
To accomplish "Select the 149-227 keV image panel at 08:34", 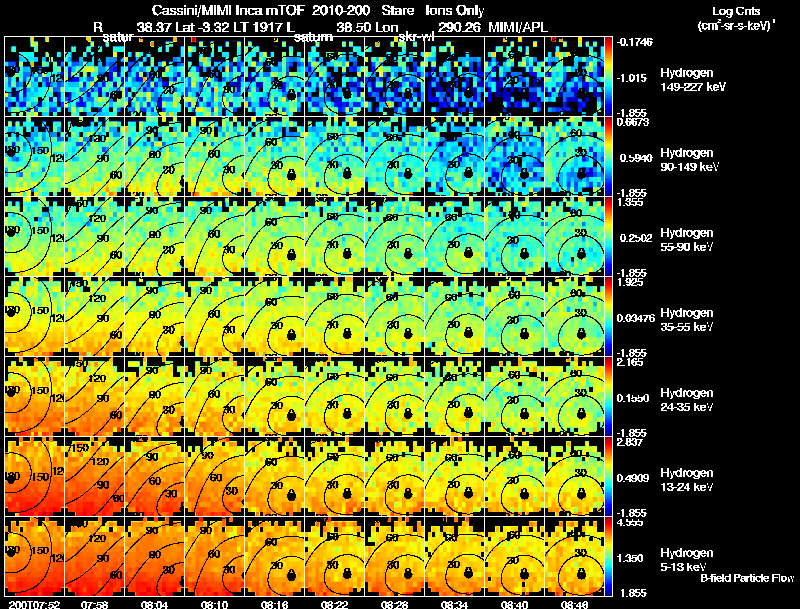I will [455, 77].
